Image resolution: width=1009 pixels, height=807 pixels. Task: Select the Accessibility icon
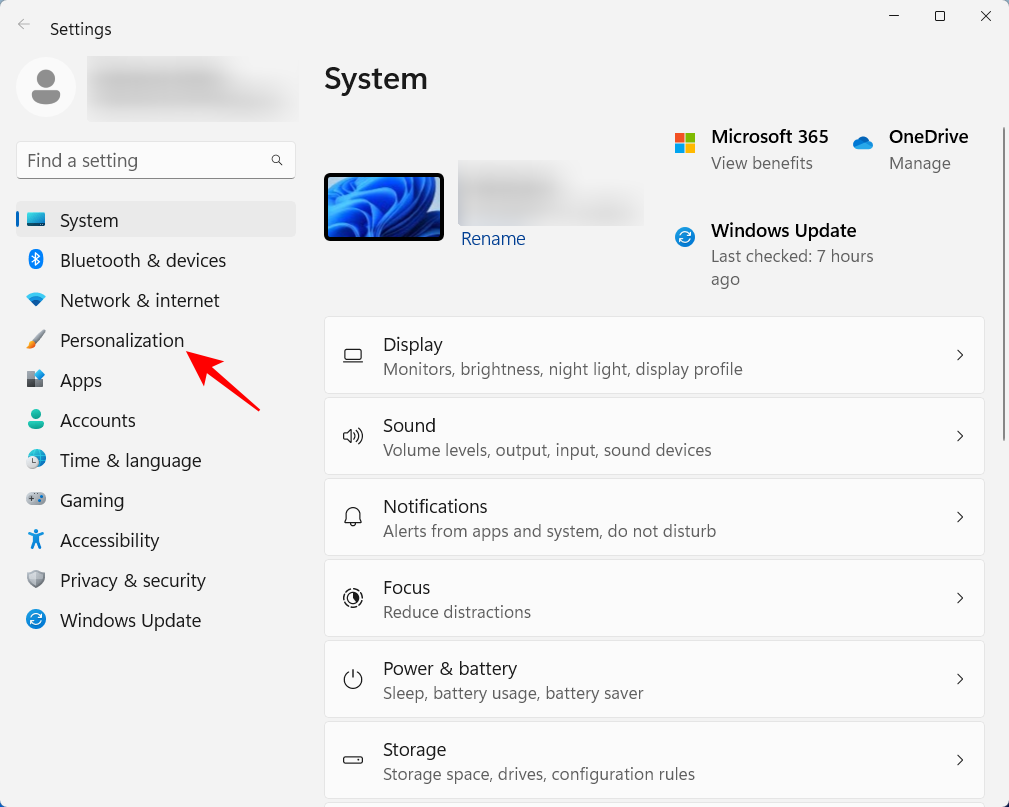35,540
